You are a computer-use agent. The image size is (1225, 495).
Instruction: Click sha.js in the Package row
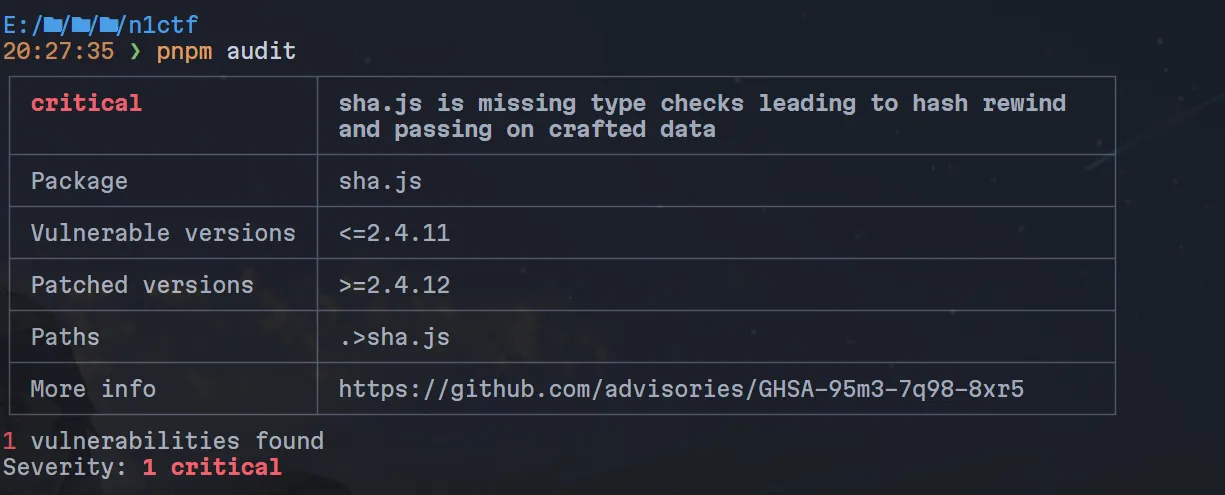point(380,181)
